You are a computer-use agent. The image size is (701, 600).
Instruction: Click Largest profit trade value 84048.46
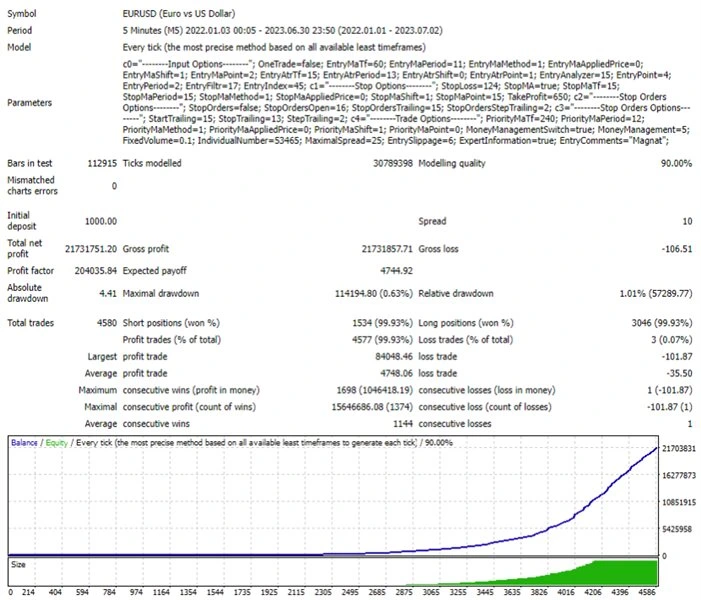click(x=394, y=357)
